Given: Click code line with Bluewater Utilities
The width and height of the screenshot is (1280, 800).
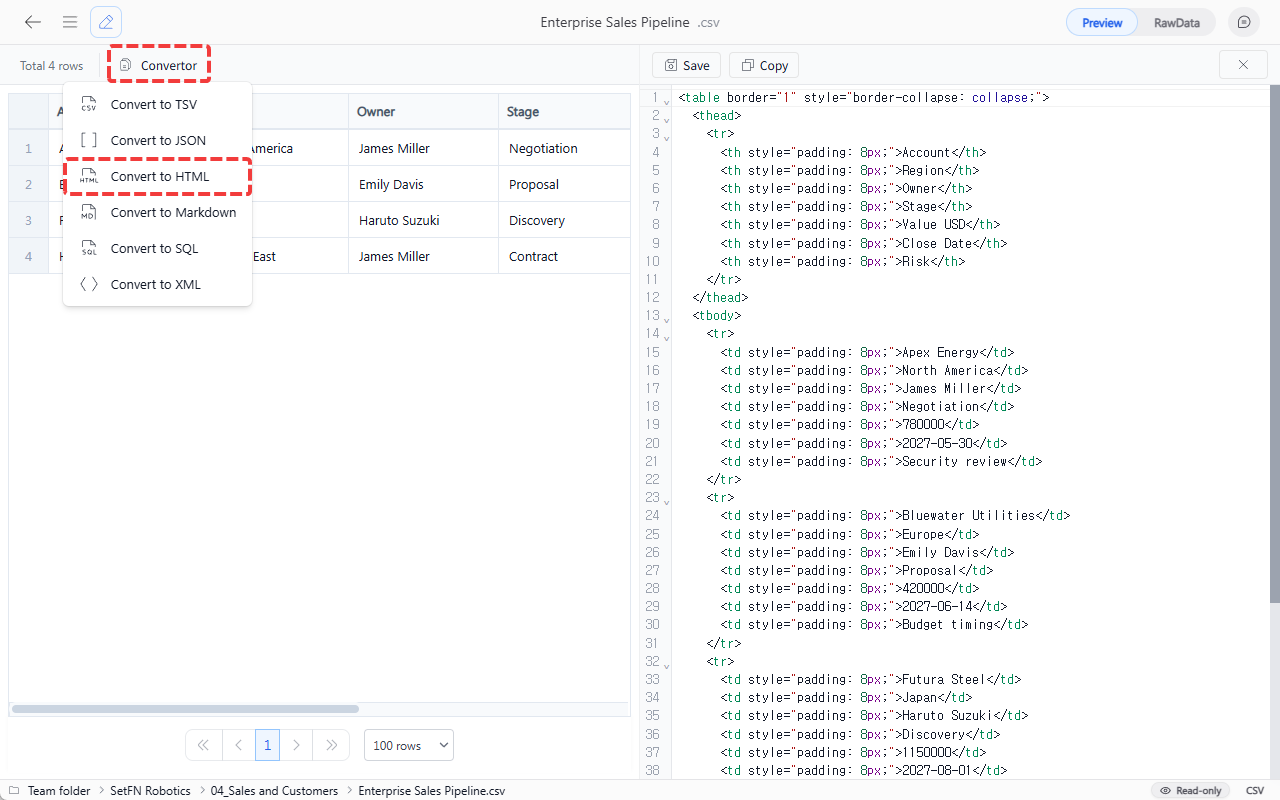Looking at the screenshot, I should click(895, 515).
